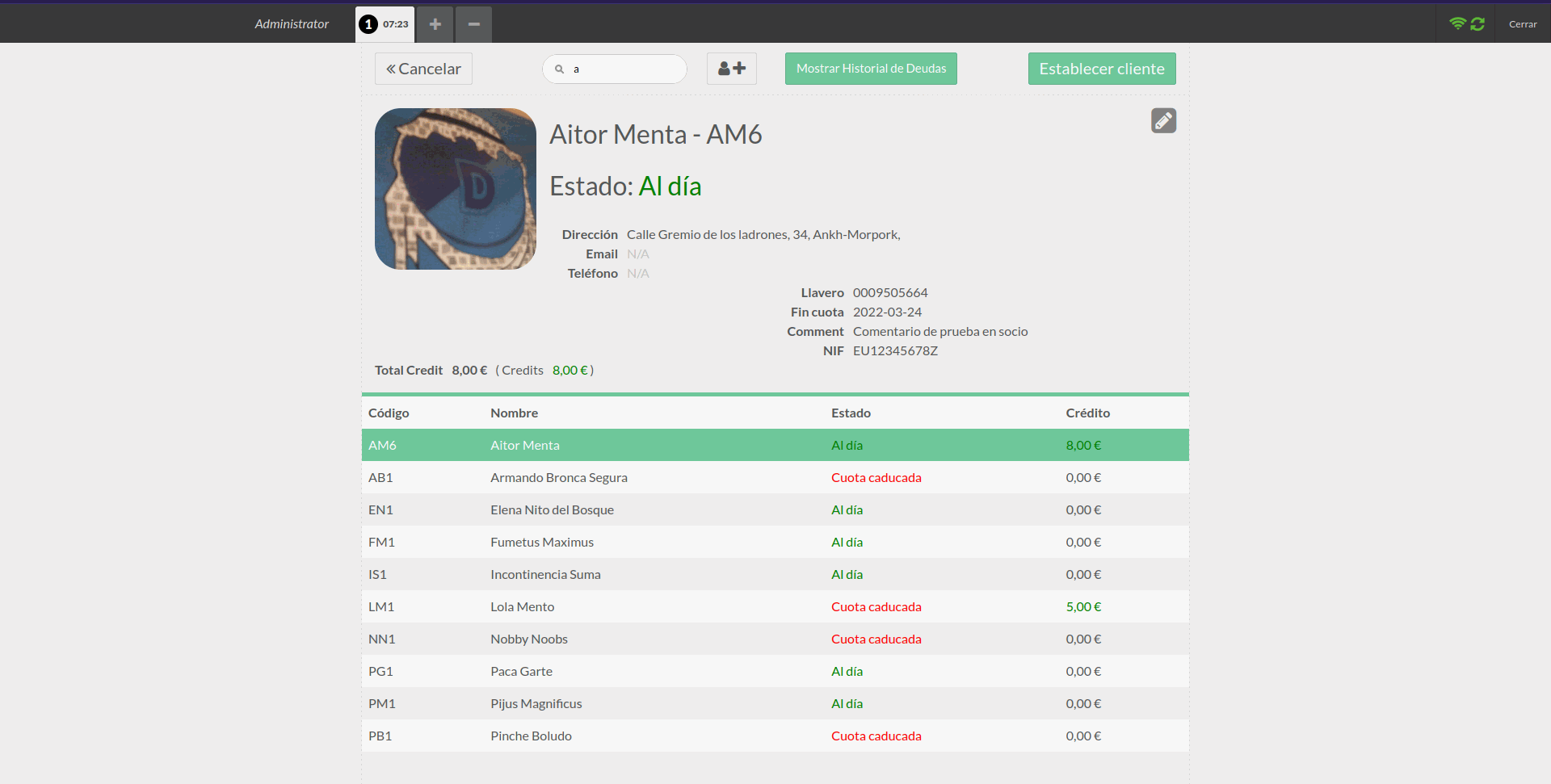This screenshot has height=784, width=1551.
Task: Click the search magnifier icon
Action: [559, 69]
